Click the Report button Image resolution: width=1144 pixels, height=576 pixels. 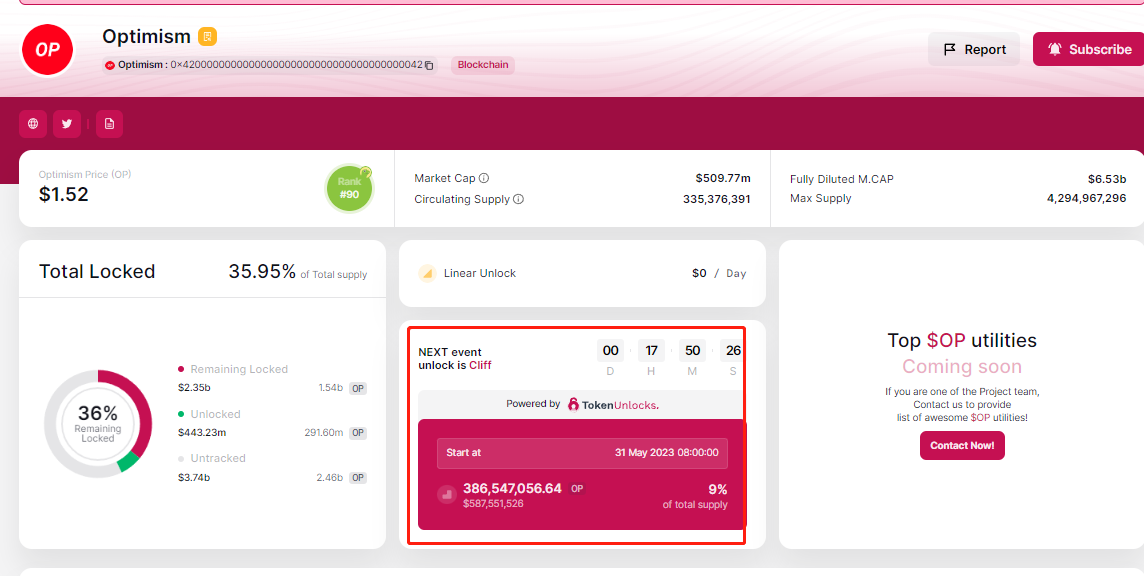pyautogui.click(x=974, y=50)
